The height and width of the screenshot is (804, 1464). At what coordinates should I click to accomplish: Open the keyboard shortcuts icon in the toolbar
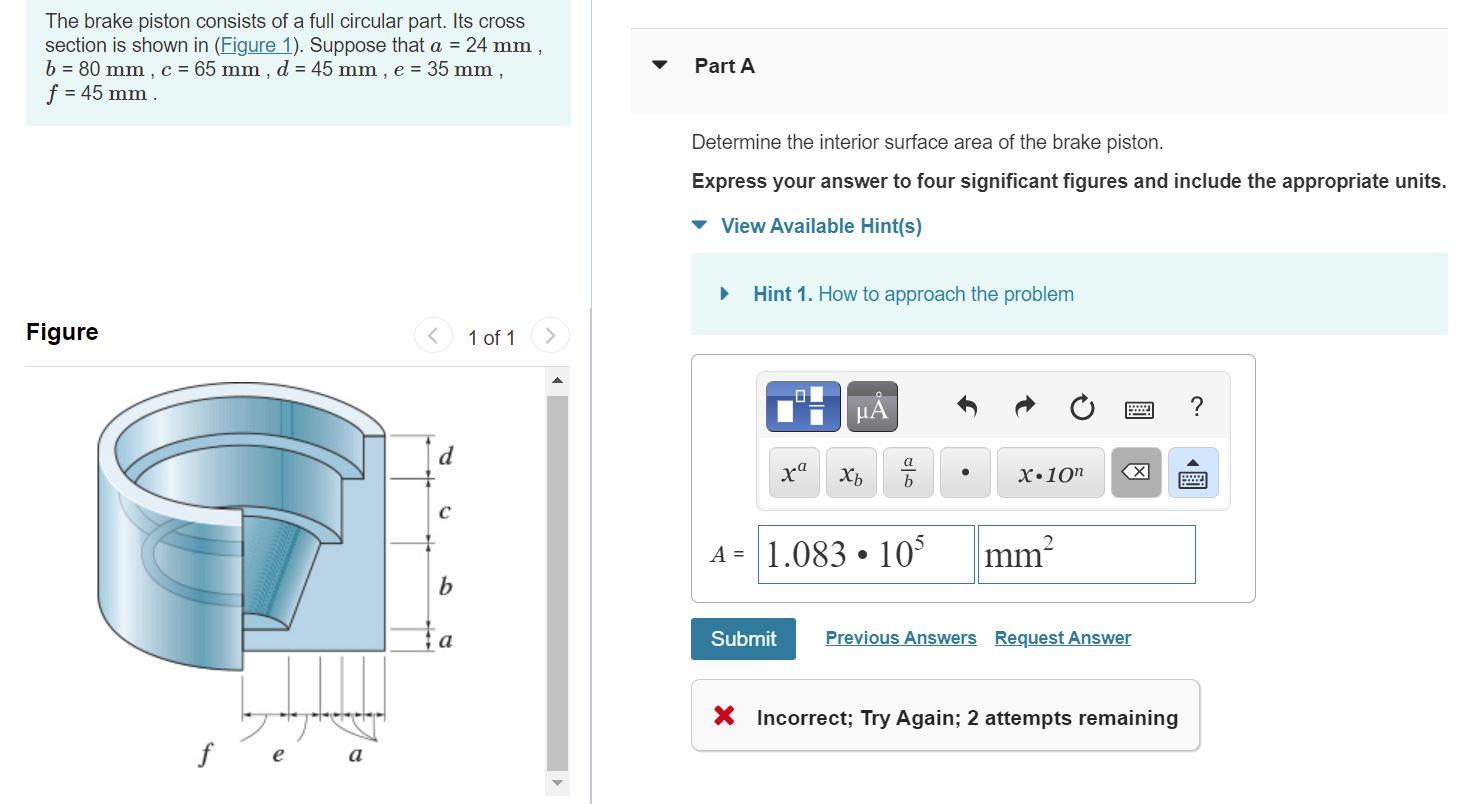point(1138,409)
